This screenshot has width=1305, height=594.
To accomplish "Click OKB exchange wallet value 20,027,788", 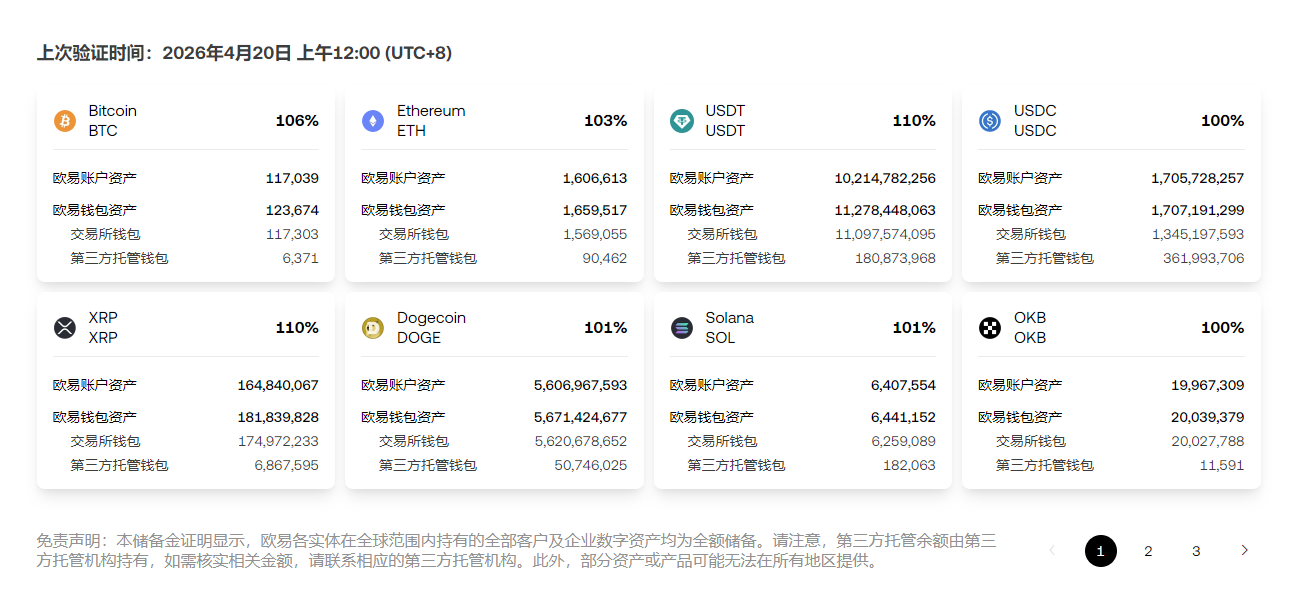I will pos(1208,441).
